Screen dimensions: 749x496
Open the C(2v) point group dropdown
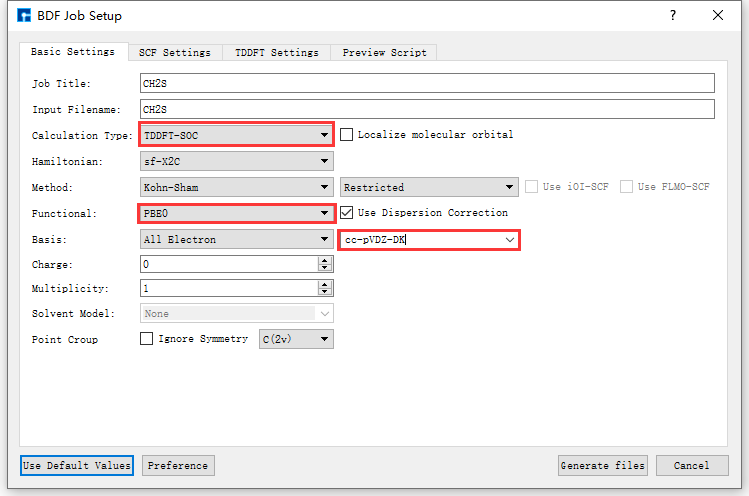tap(296, 339)
